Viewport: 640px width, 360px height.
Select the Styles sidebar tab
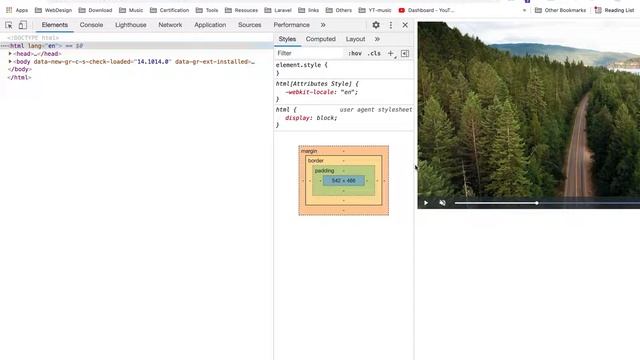point(287,39)
